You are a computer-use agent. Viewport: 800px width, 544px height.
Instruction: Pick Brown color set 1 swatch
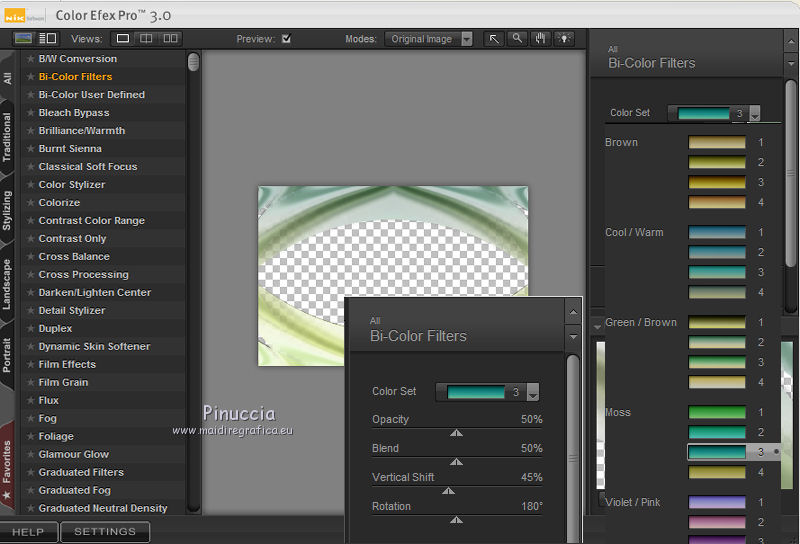717,142
